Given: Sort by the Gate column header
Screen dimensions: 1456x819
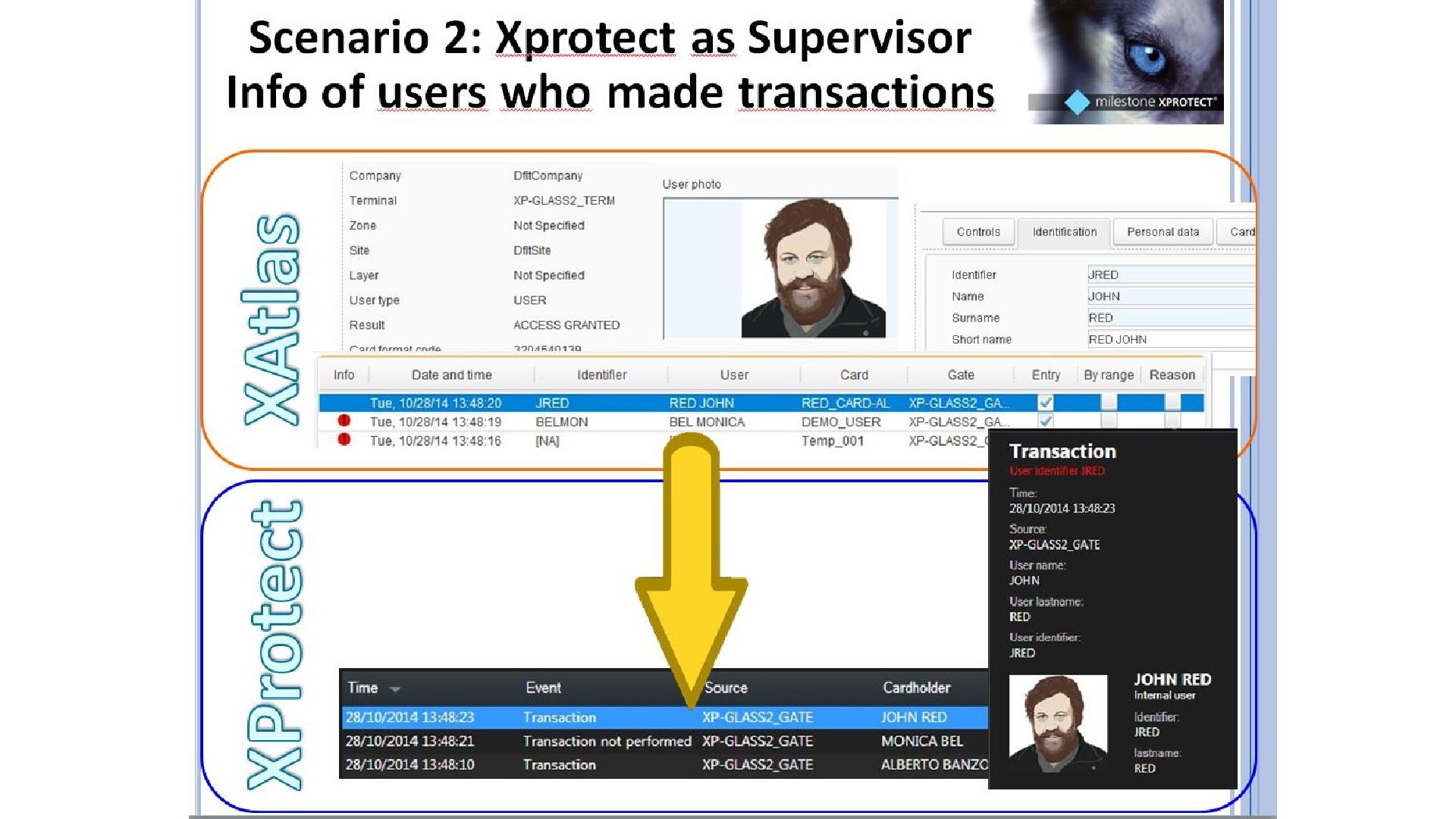Looking at the screenshot, I should coord(961,375).
